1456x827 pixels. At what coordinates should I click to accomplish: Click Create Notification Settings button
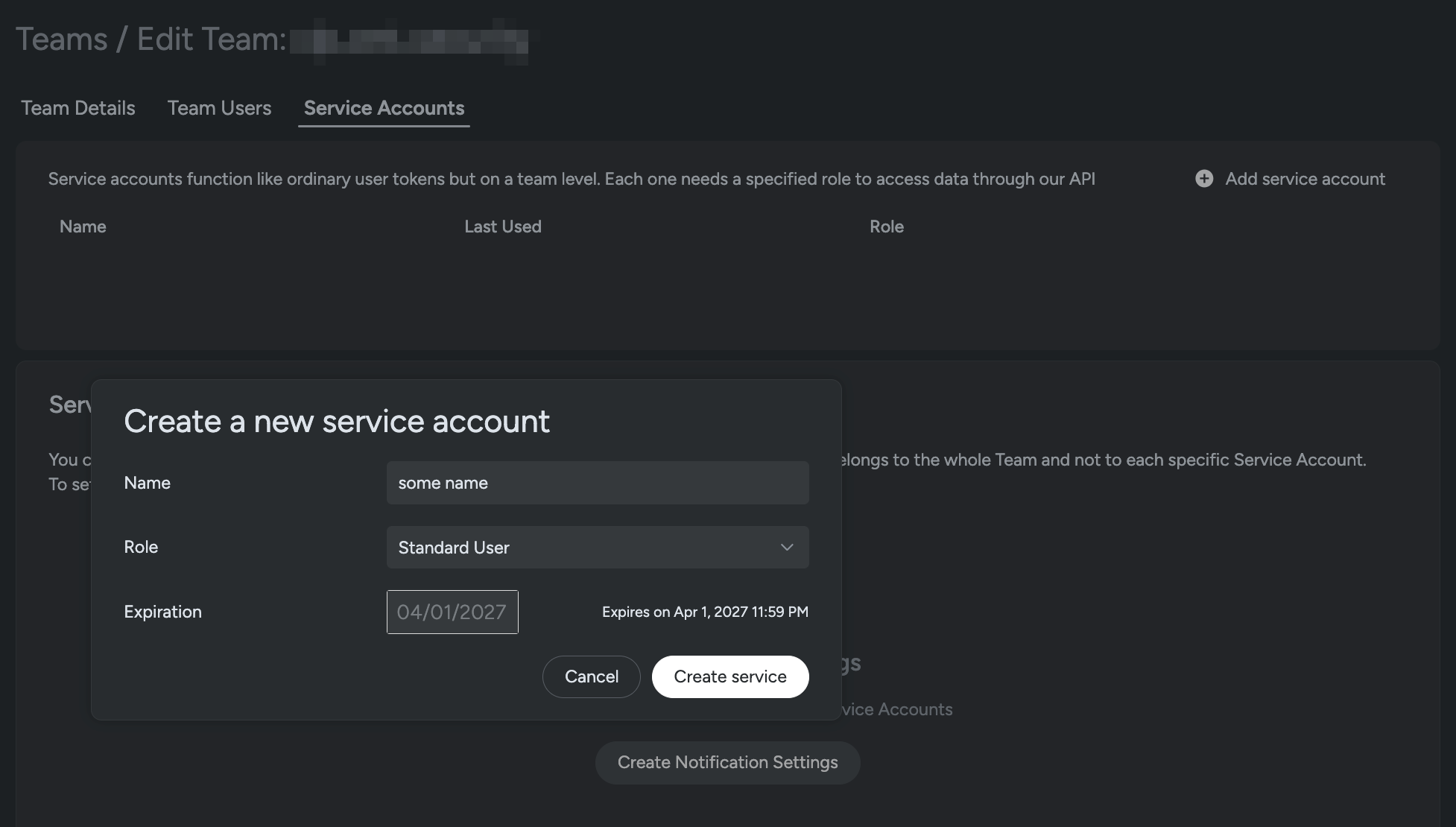pos(727,762)
